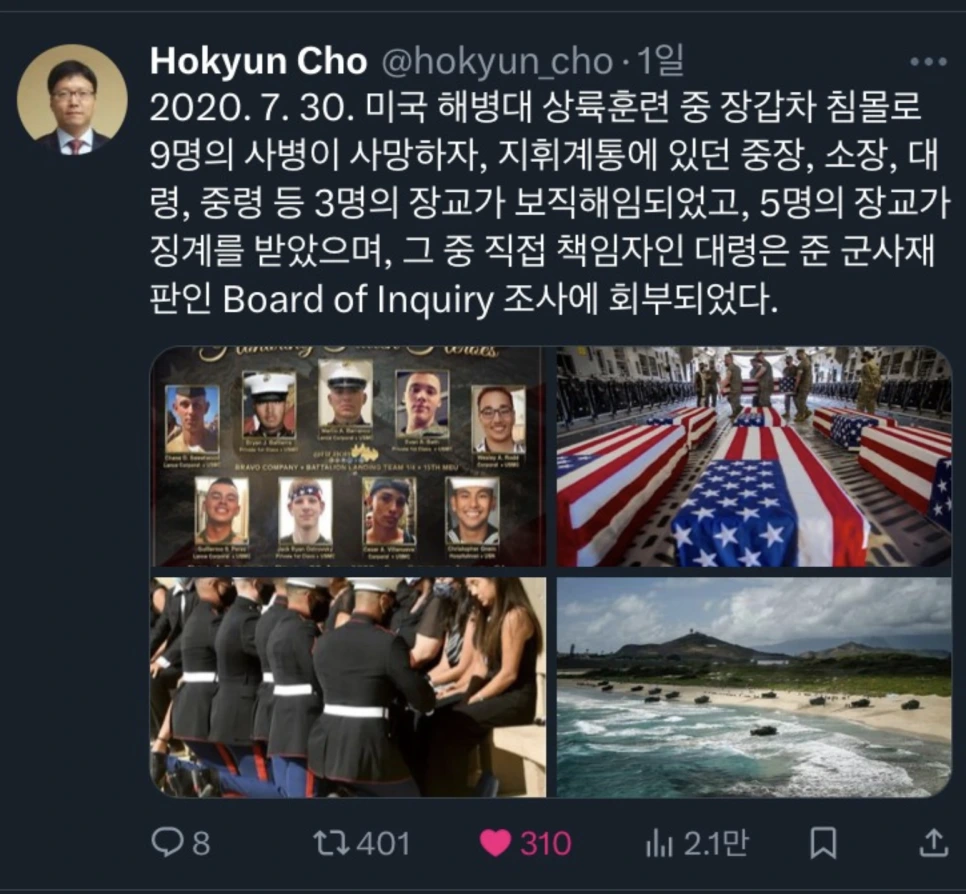Open the memorial portraits photo thumbnail
This screenshot has height=894, width=966.
coord(348,457)
